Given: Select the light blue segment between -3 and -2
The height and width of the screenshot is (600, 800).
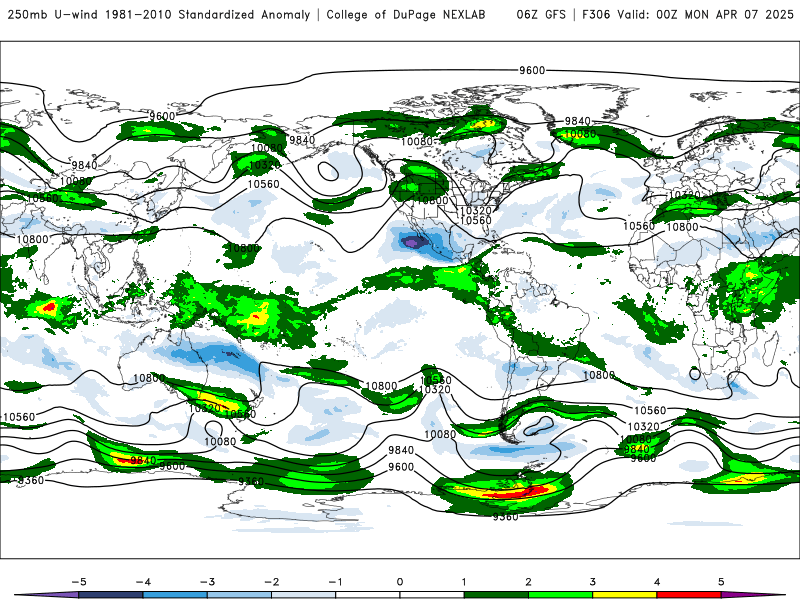Looking at the screenshot, I should click(239, 595).
